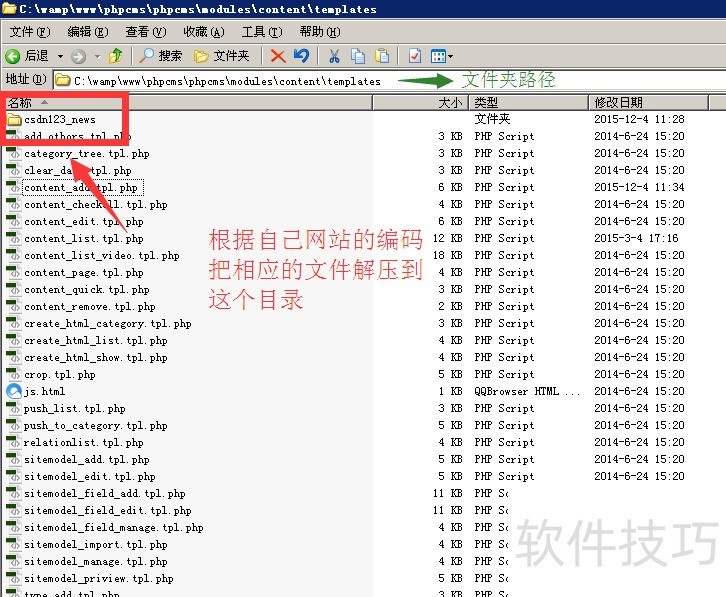Select file create_html_show.tpl.php
Screen dimensions: 726x597
[96, 358]
